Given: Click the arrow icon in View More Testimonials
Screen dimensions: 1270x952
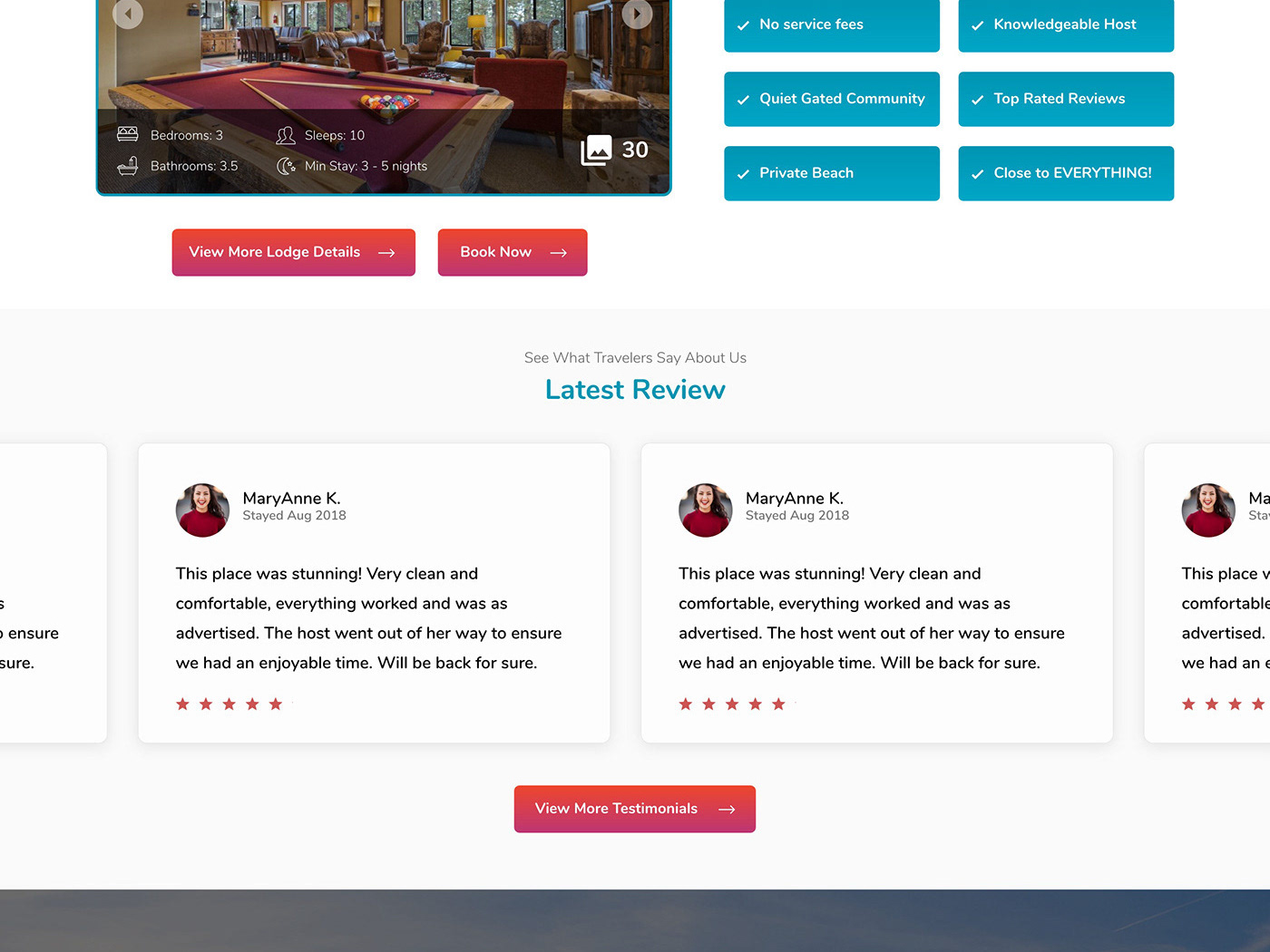Looking at the screenshot, I should click(727, 810).
